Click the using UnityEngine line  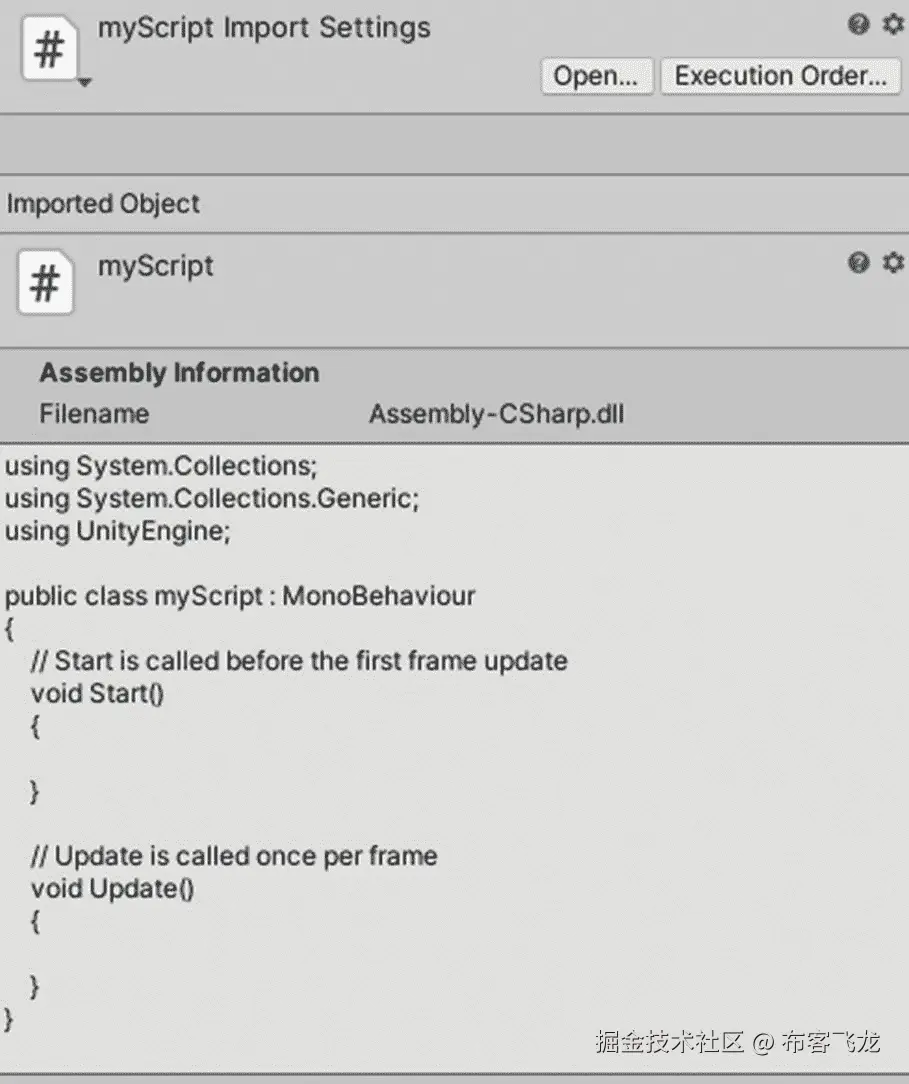click(118, 531)
